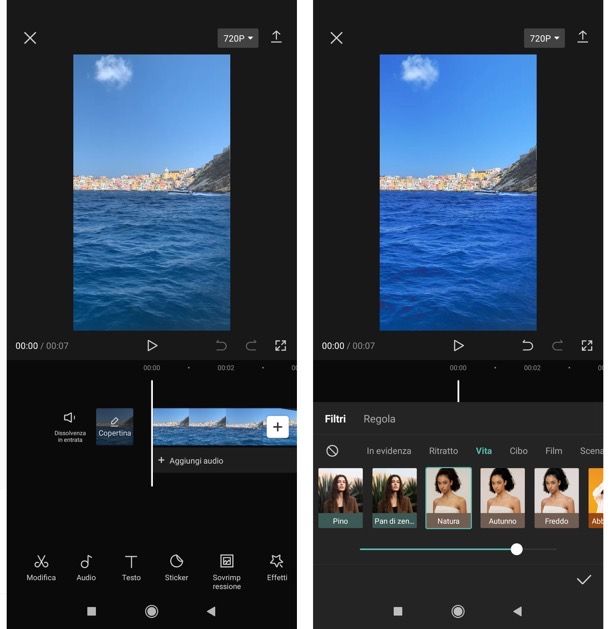
Task: Select the In evidenza filter category
Action: point(389,451)
